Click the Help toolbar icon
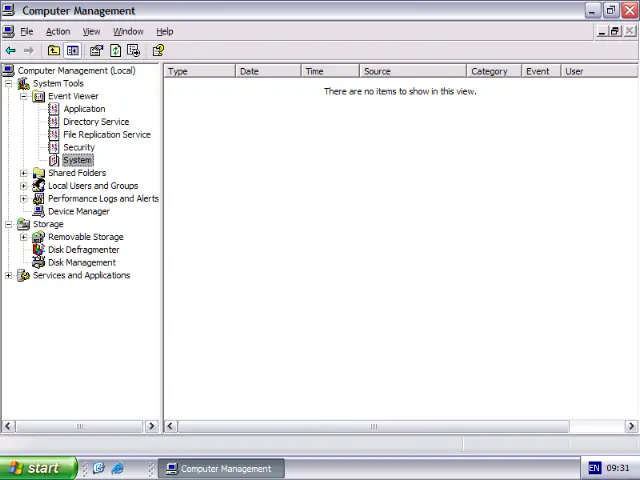Screen dimensions: 640x480 coord(158,51)
